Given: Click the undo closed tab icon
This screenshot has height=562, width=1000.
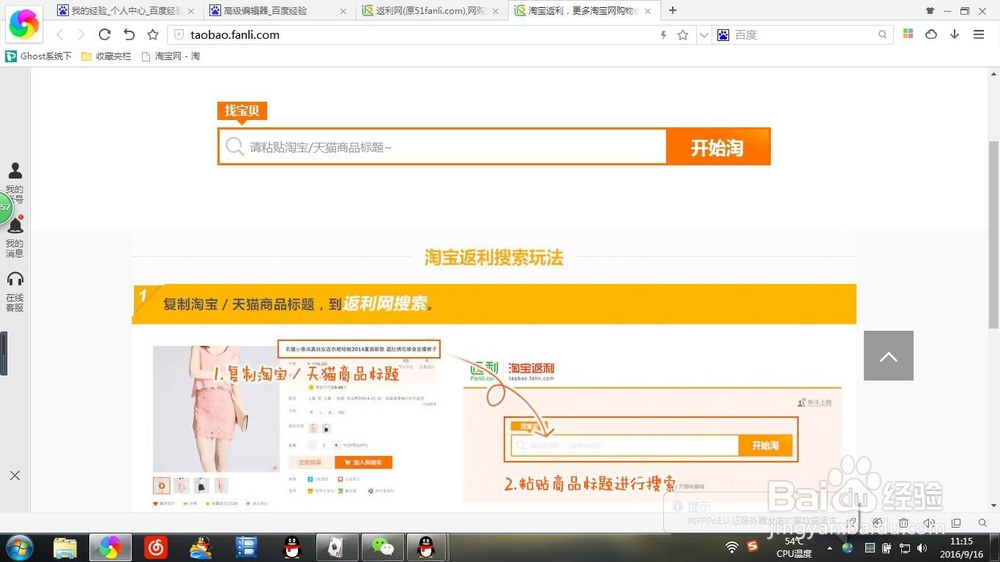Looking at the screenshot, I should click(129, 34).
